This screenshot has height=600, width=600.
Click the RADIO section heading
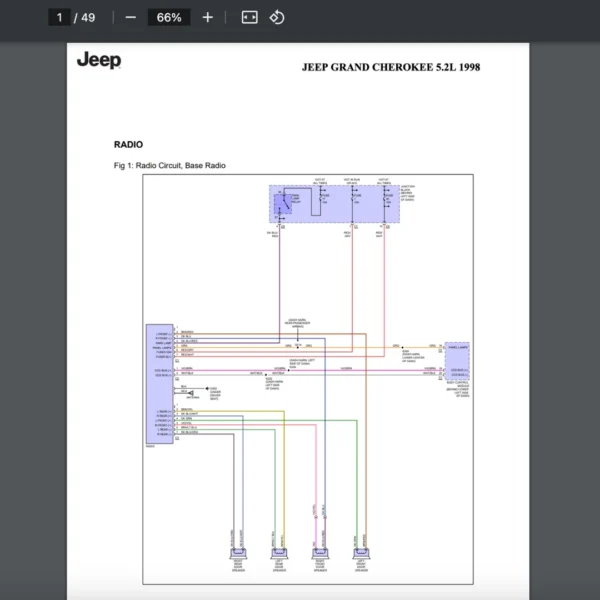[128, 144]
